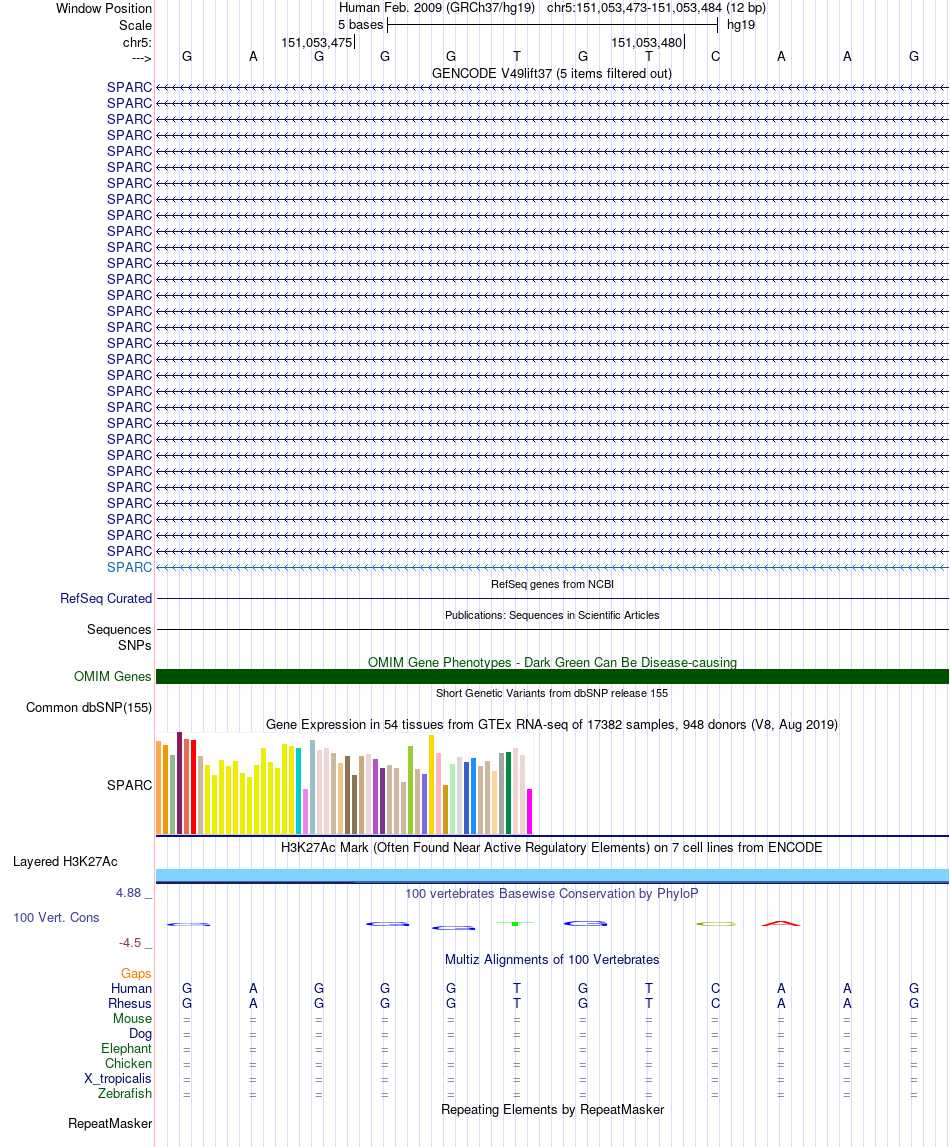Viewport: 950px width, 1147px height.
Task: Click the OMIM Genes label
Action: tap(113, 677)
